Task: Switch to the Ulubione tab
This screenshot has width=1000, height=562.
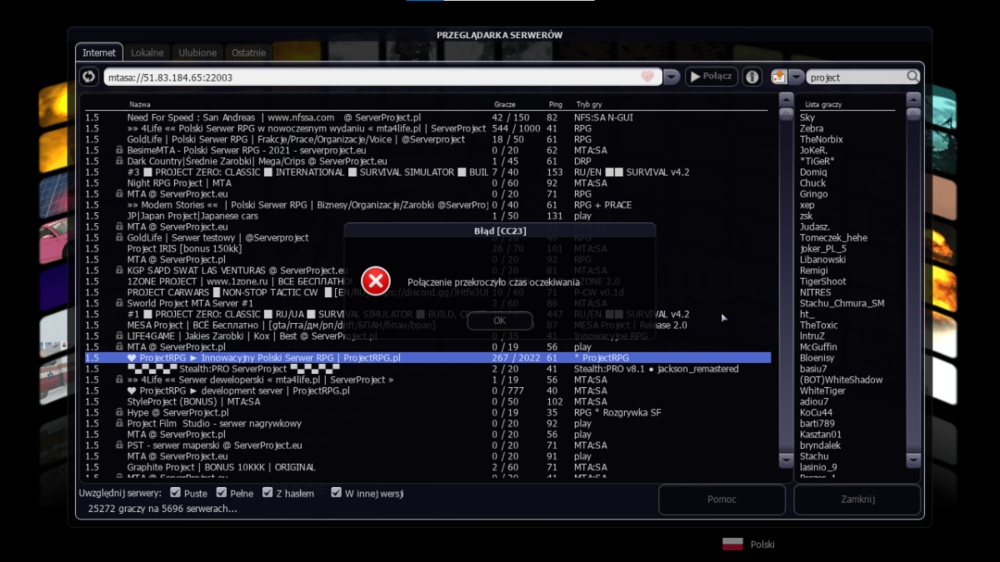Action: 198,52
